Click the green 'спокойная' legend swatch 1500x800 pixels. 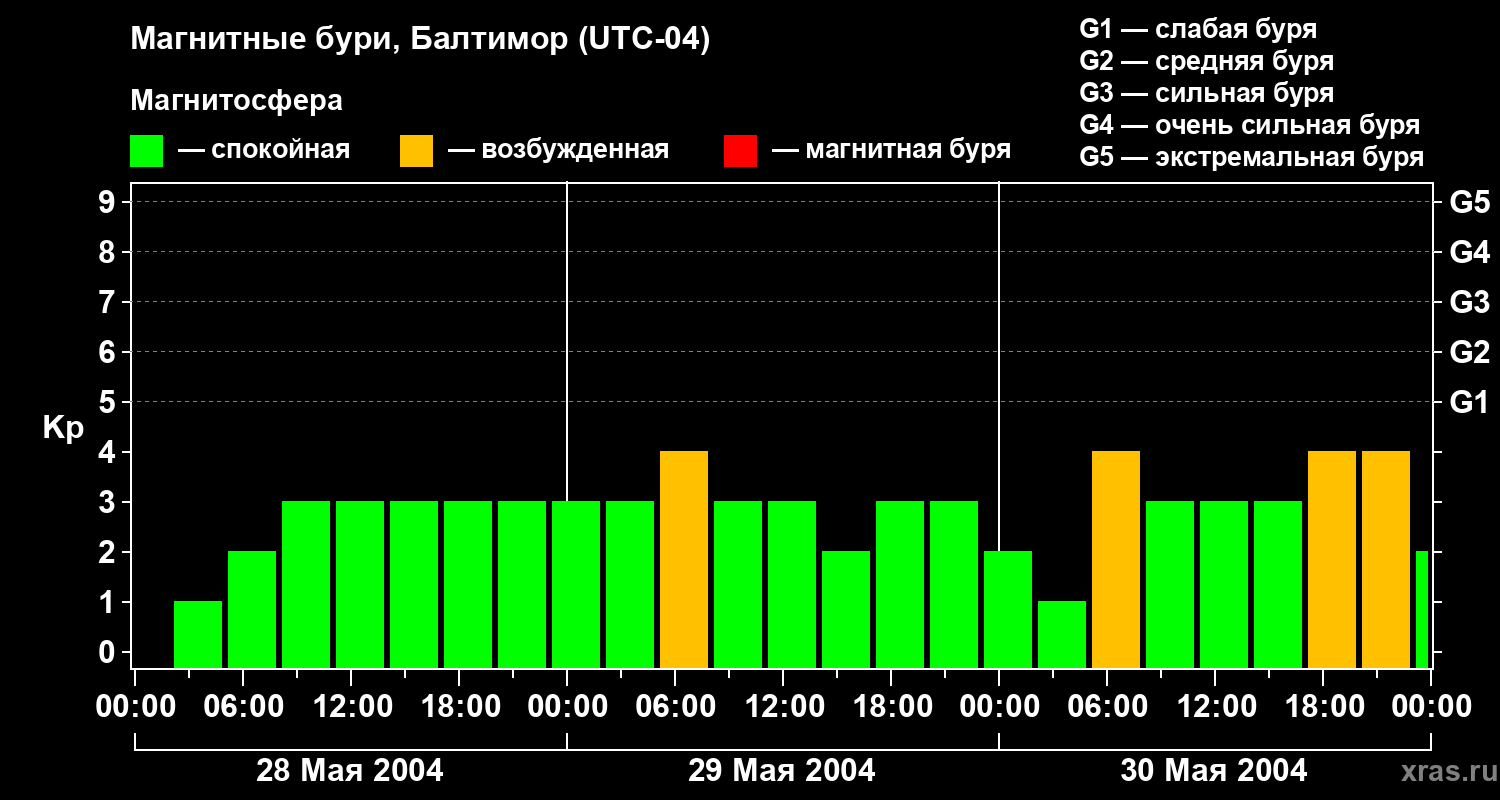tap(146, 151)
